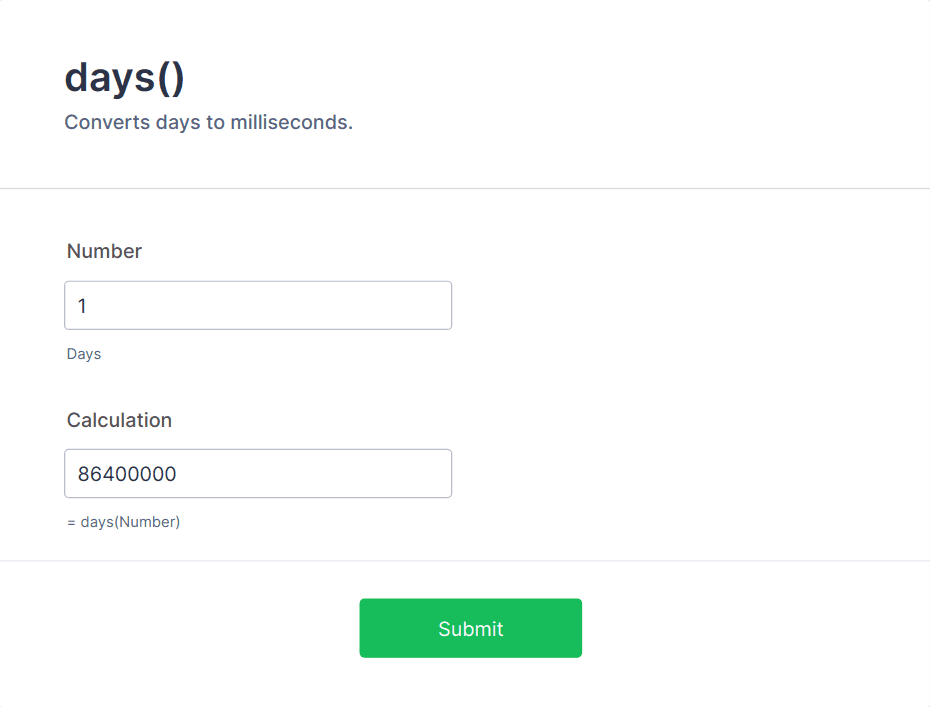The image size is (930, 707).
Task: Click the Calculation result field
Action: 258,473
